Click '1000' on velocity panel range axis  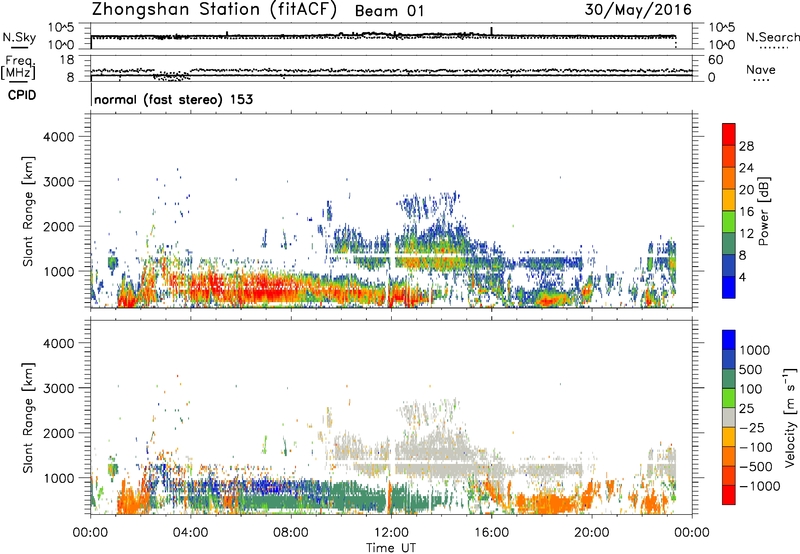pos(59,478)
